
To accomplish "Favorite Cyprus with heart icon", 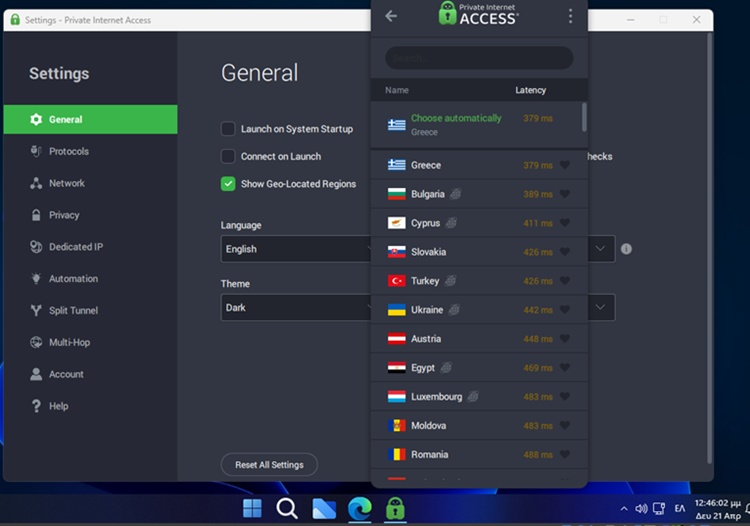I will pos(565,223).
